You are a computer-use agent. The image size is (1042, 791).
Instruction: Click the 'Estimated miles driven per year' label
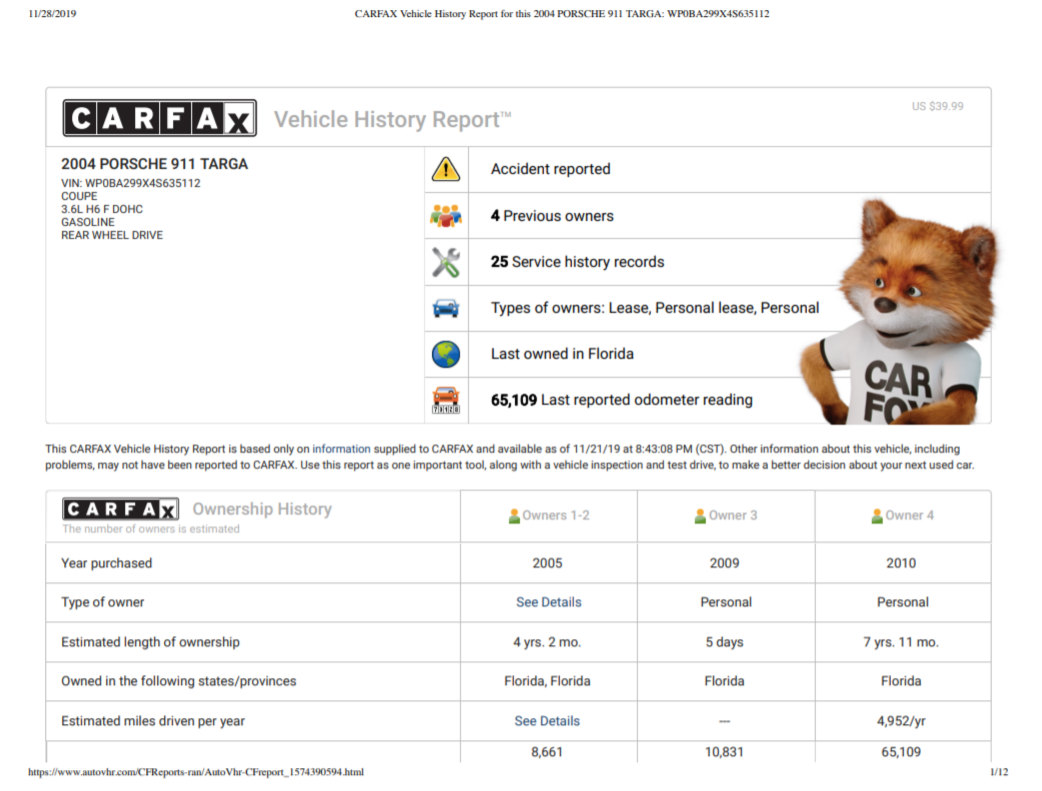153,721
